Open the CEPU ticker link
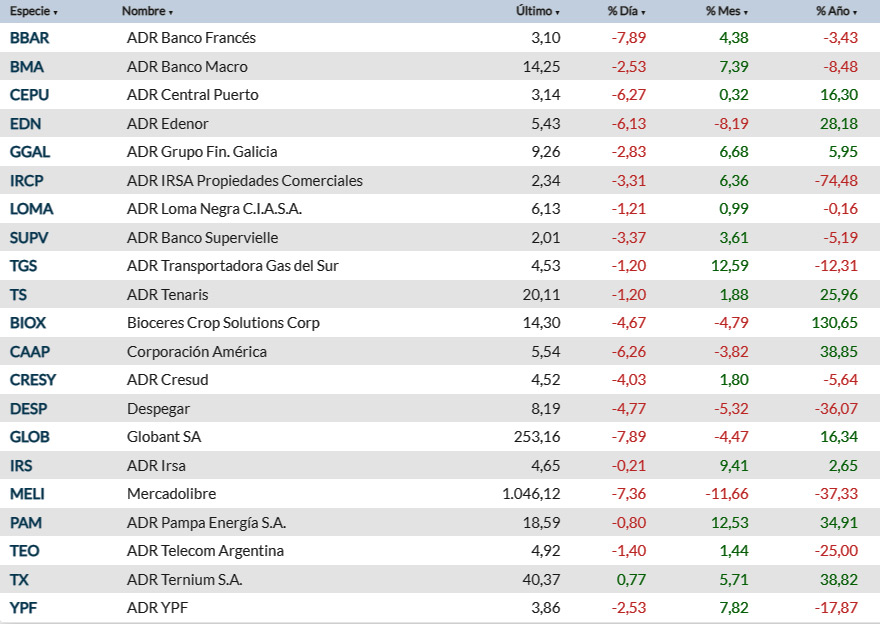This screenshot has height=624, width=880. tap(29, 95)
